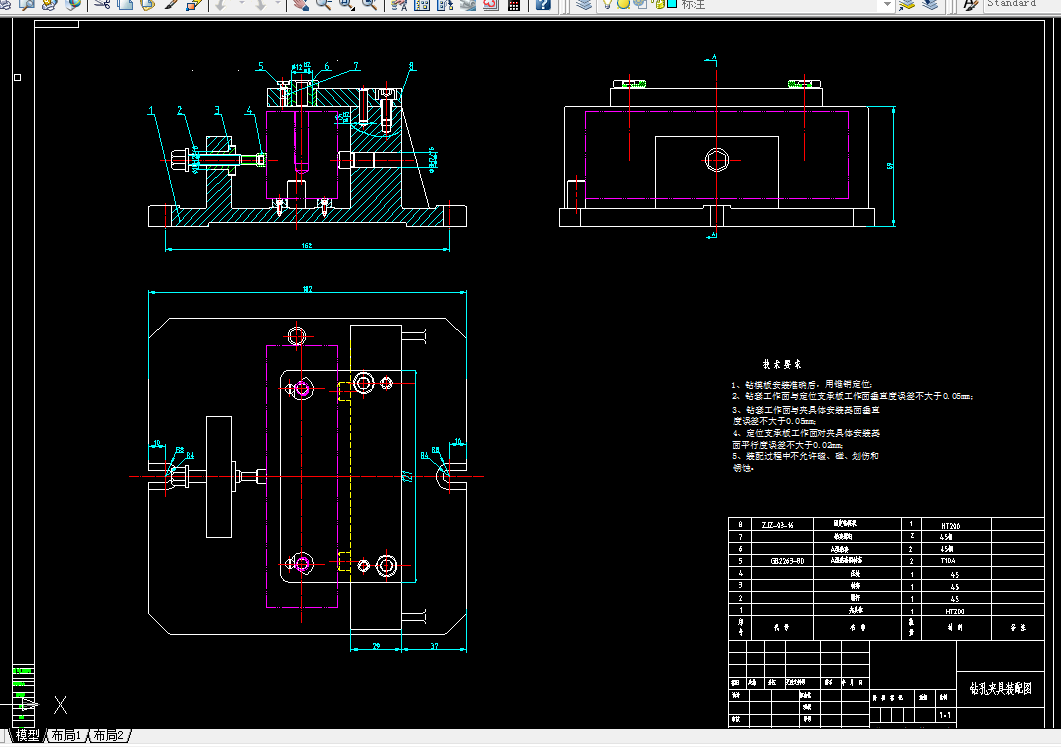The image size is (1061, 747).
Task: Toggle layer on/off lightbulb for 标注 layer
Action: [x=608, y=3]
